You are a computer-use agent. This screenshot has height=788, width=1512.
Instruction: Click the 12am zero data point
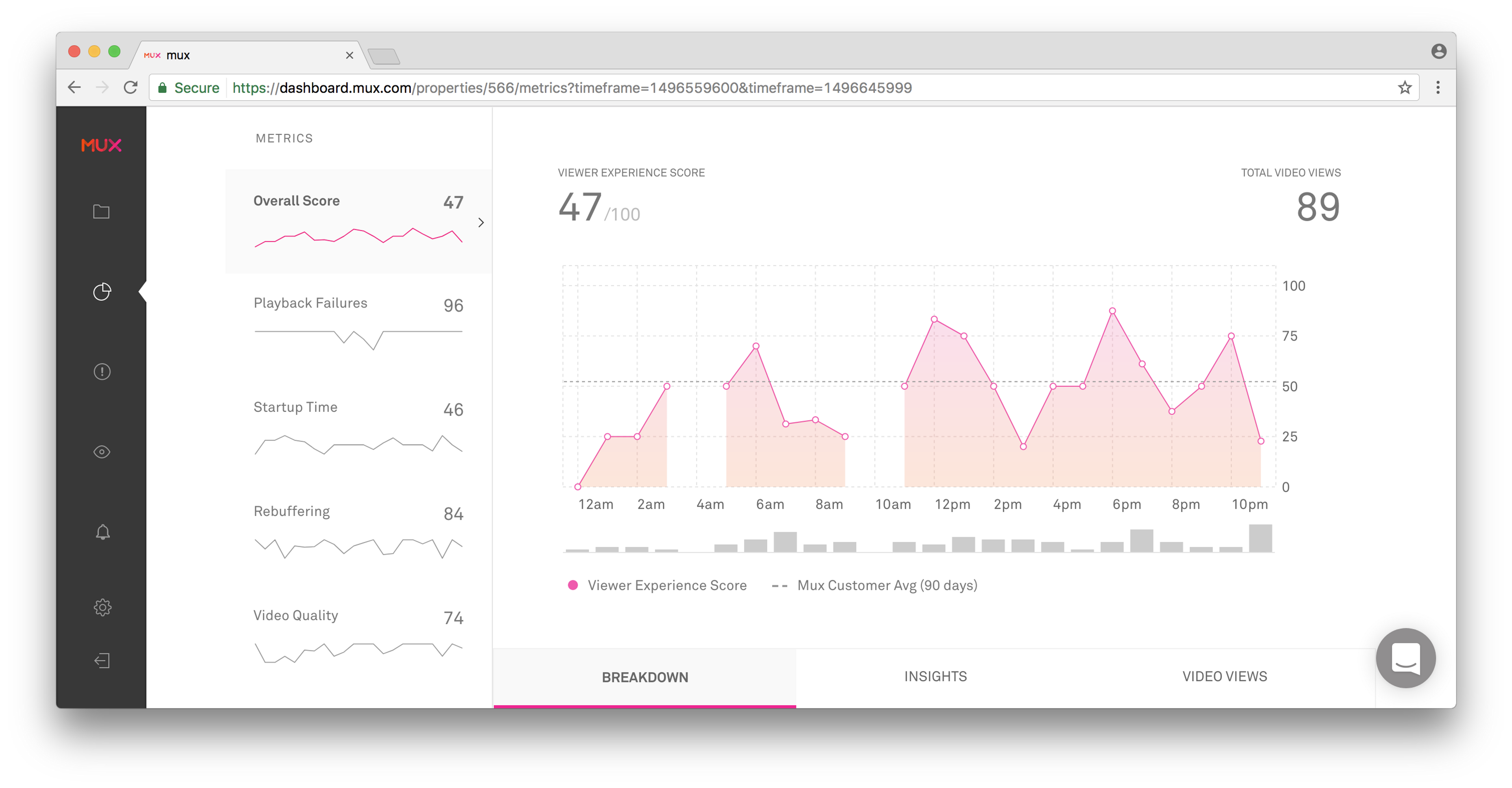578,486
